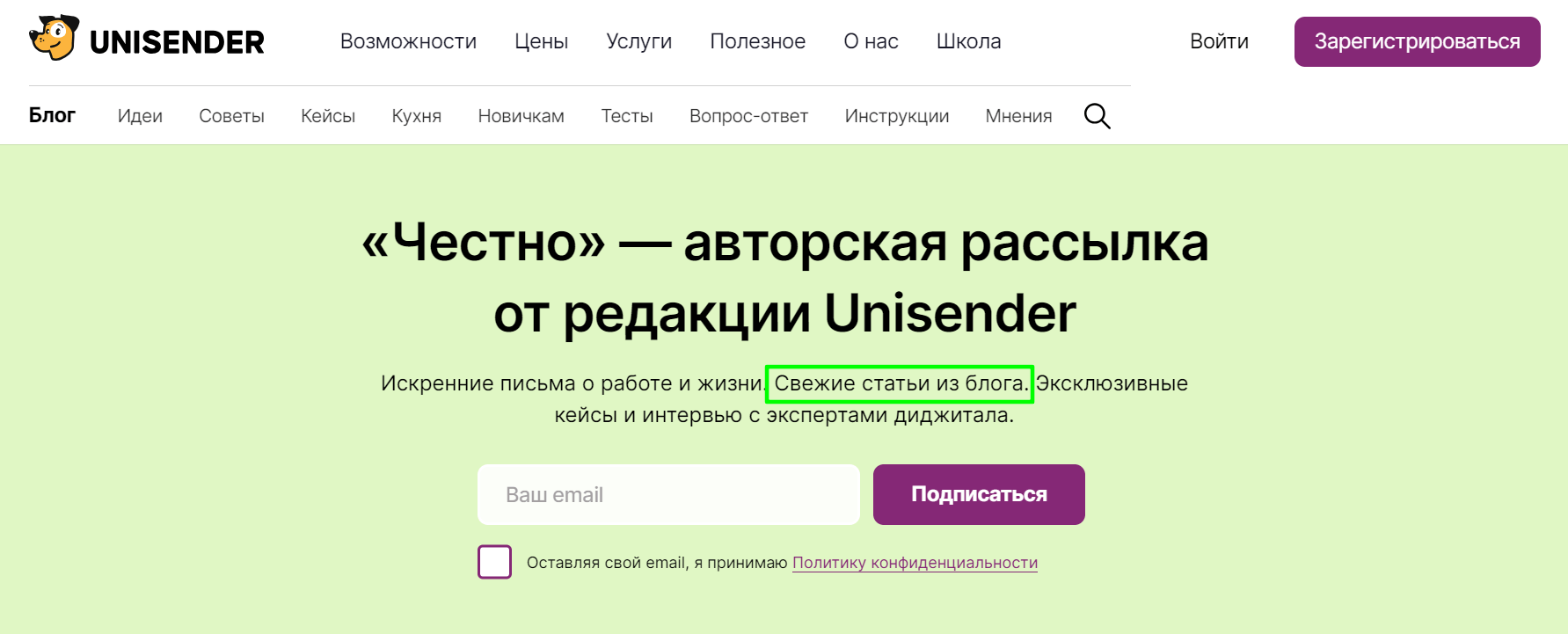Screen dimensions: 1568x634
Task: Open the Политику конфиденциальности link
Action: pyautogui.click(x=915, y=563)
